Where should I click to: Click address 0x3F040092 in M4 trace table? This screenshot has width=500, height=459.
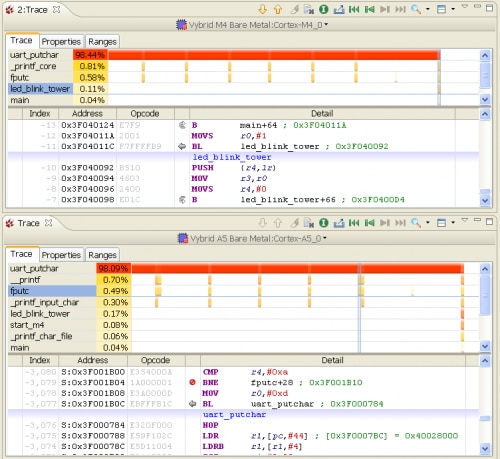pyautogui.click(x=87, y=168)
